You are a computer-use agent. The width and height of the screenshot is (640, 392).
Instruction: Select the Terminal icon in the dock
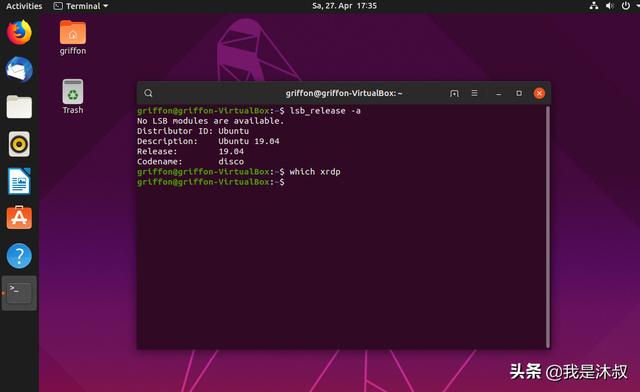pos(19,293)
